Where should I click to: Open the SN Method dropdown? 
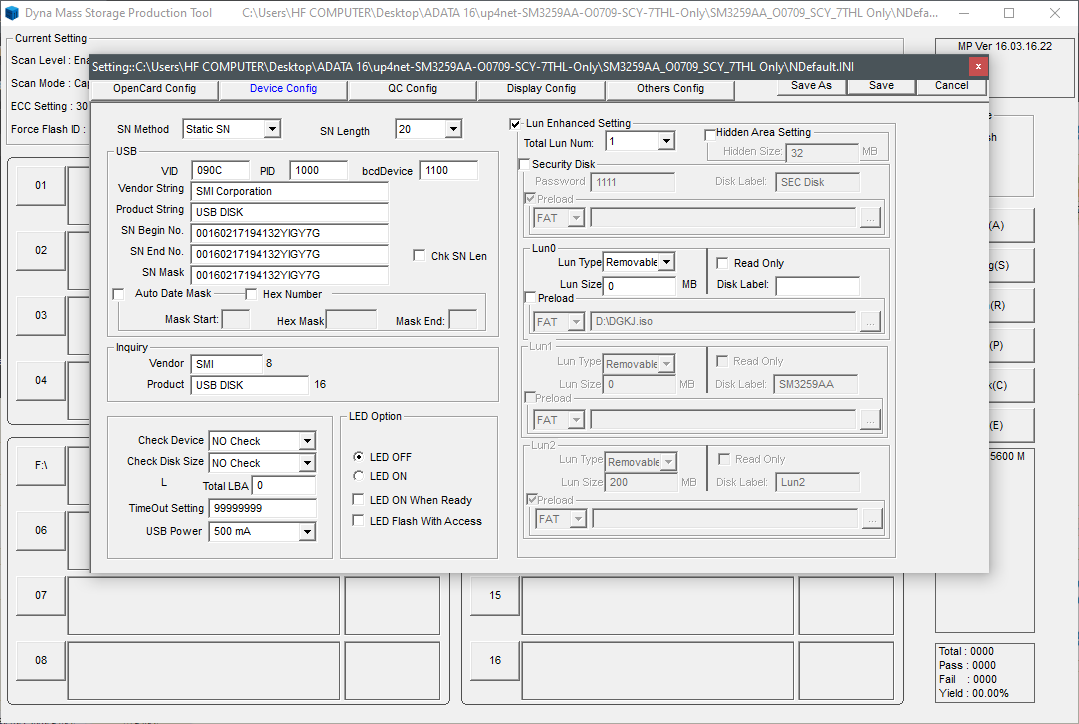(273, 129)
